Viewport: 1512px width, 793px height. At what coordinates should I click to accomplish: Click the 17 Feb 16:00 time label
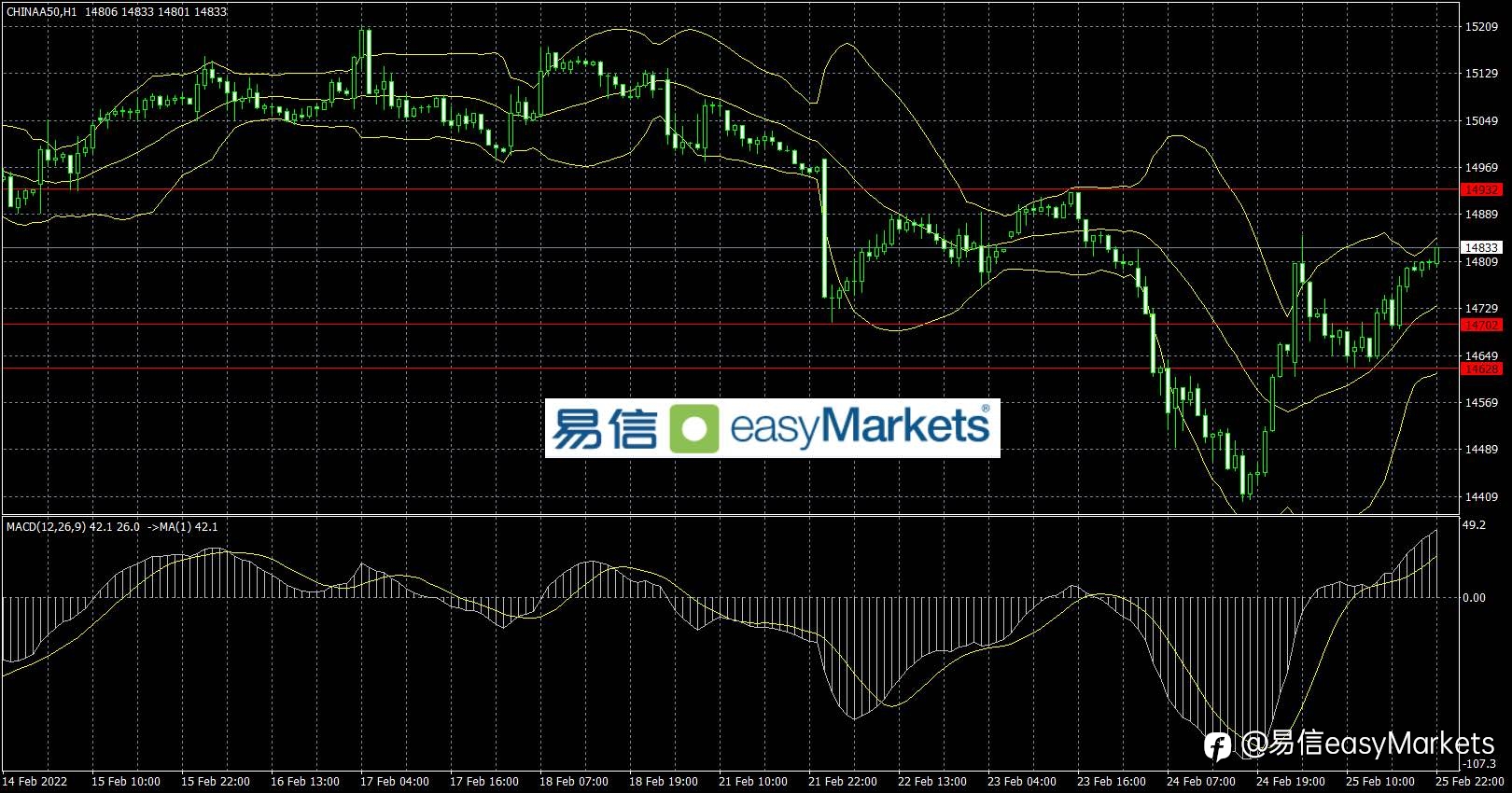(484, 782)
